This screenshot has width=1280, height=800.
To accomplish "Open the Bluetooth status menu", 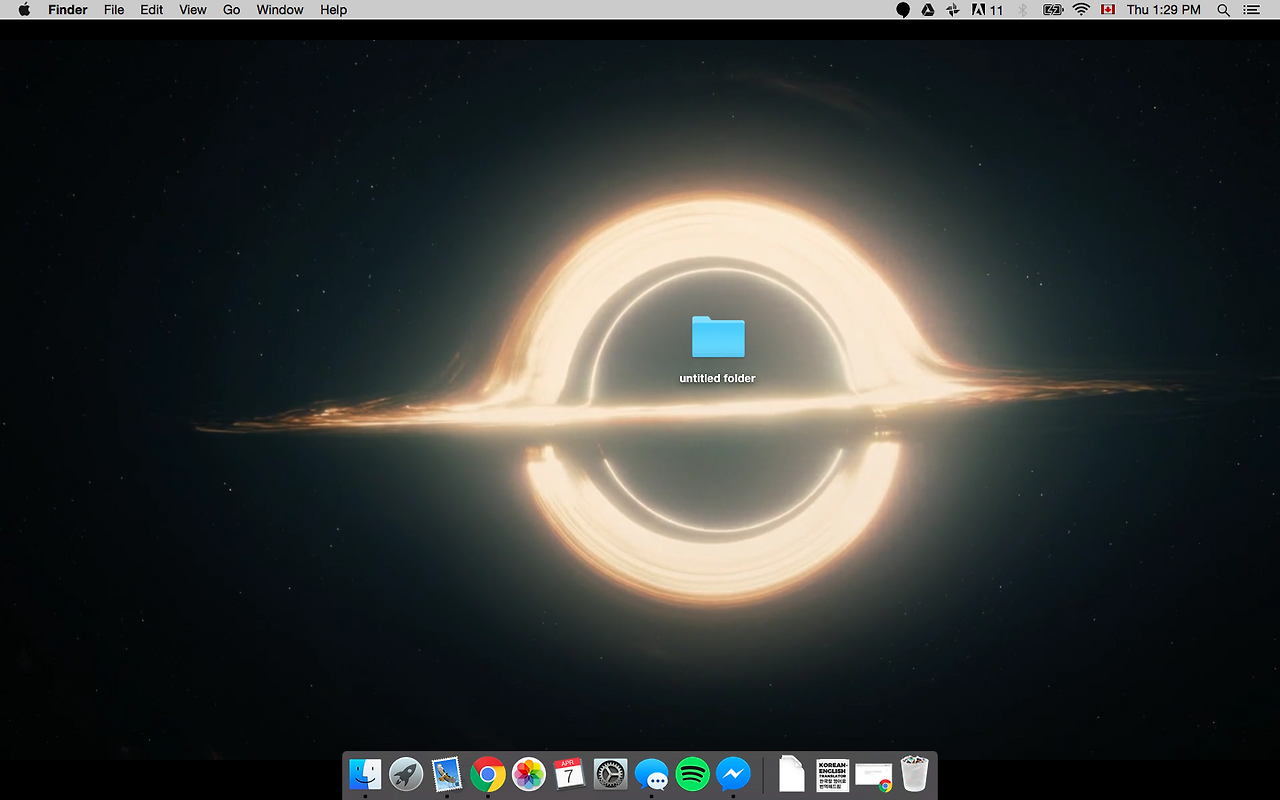I will [1022, 10].
